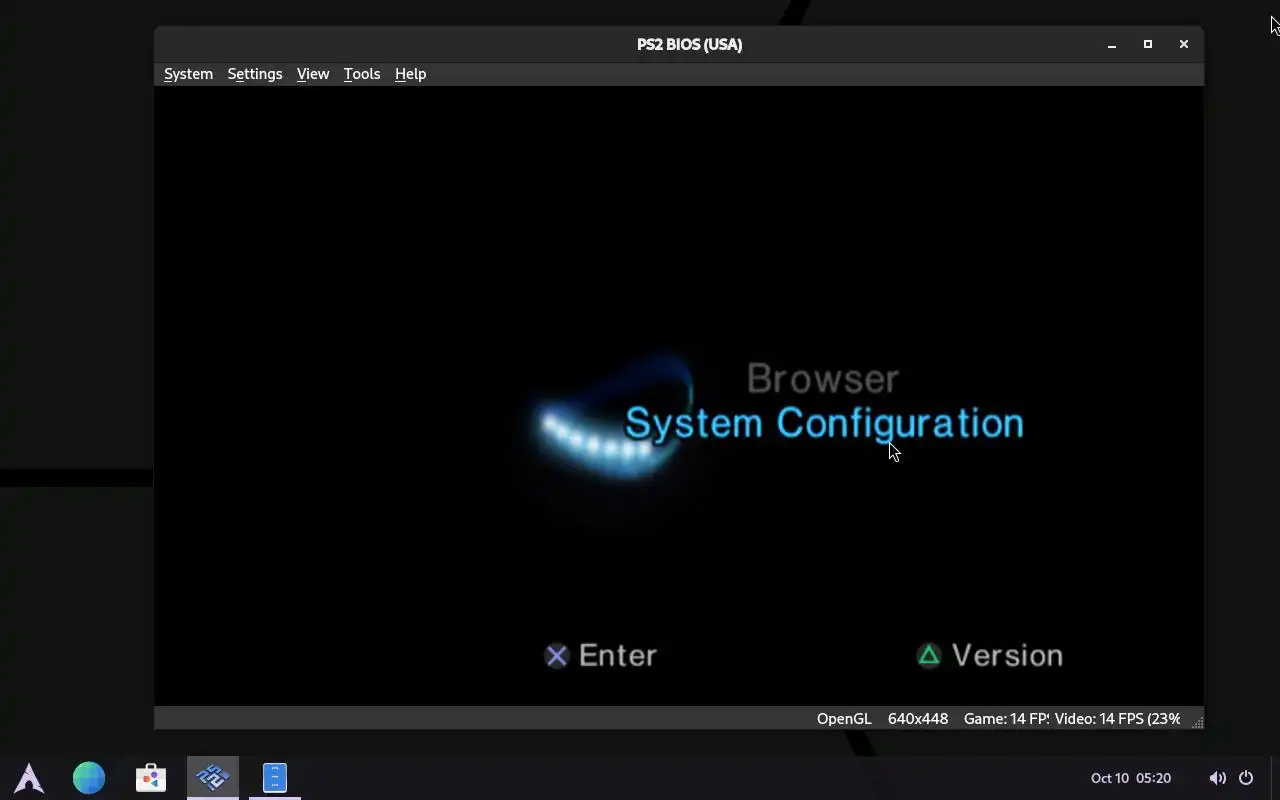Open the Settings menu

click(254, 74)
